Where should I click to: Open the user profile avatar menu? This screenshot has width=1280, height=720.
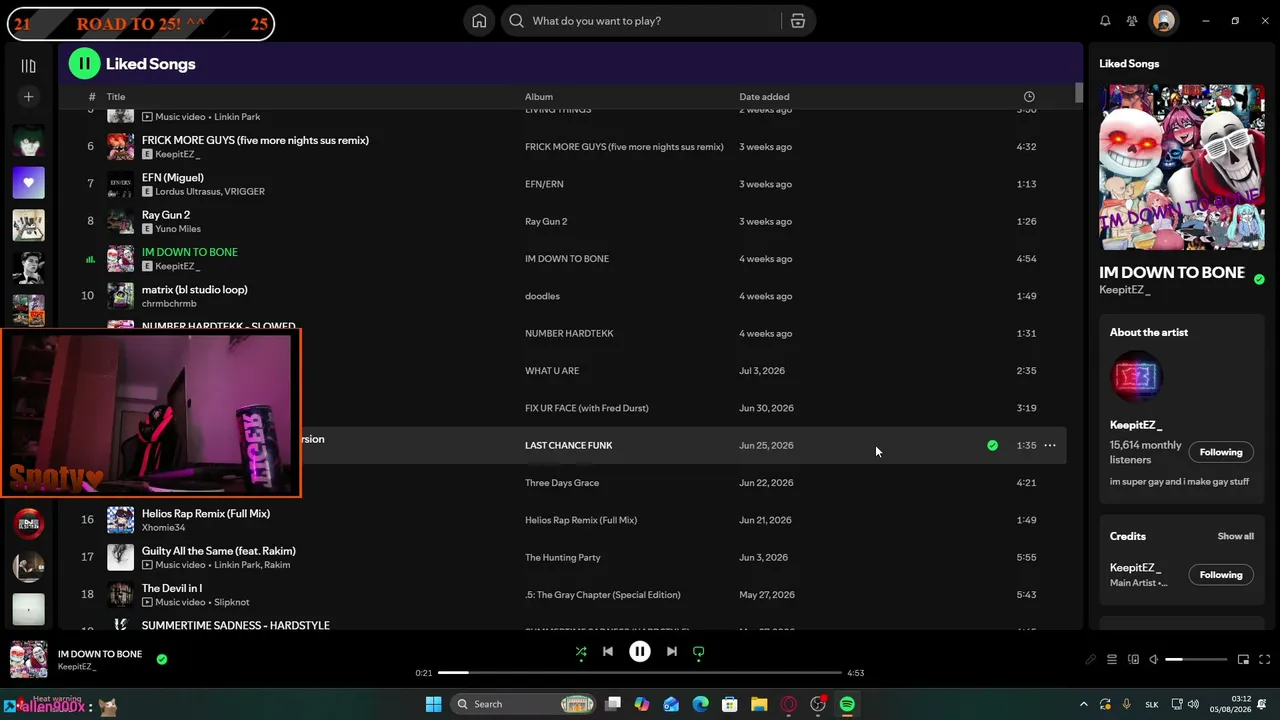click(x=1163, y=21)
